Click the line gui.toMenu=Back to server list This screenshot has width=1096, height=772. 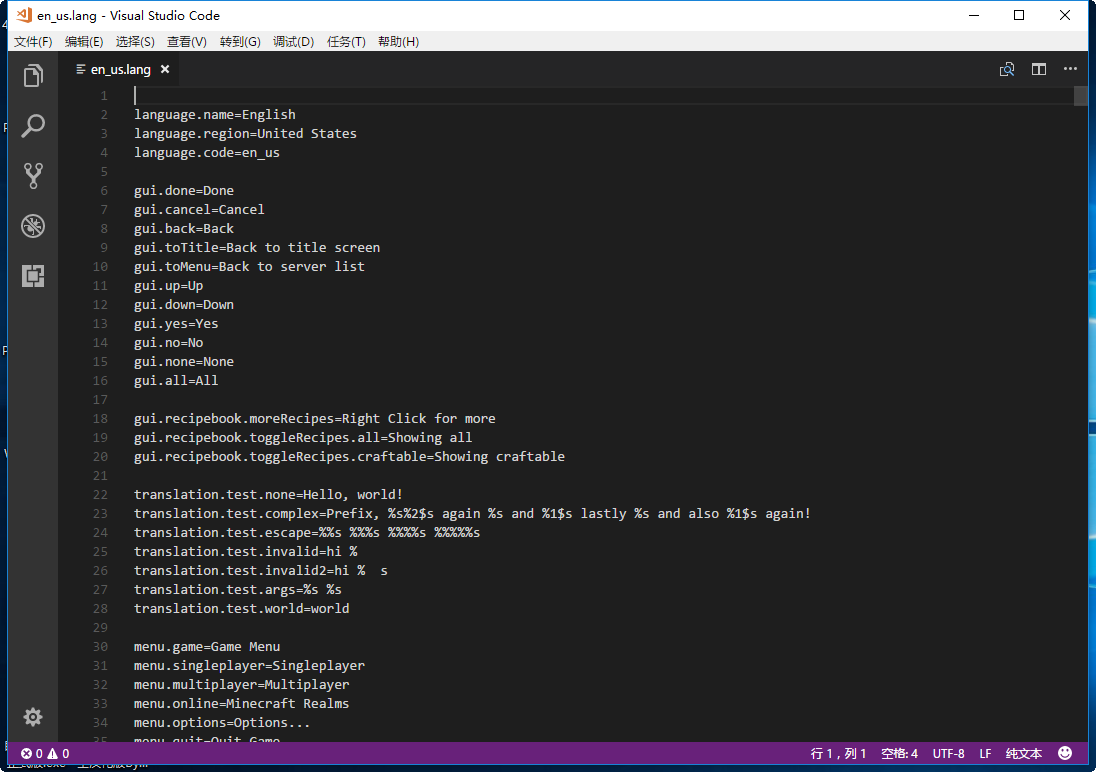(x=250, y=266)
